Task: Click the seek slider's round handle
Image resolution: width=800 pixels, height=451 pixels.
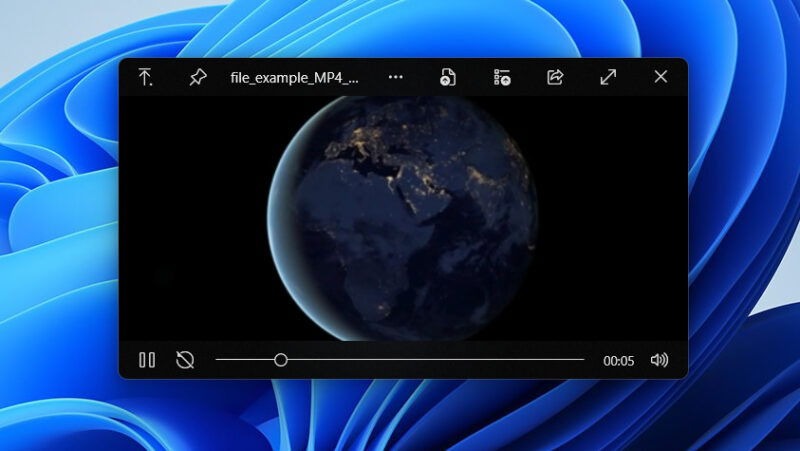Action: (x=281, y=360)
